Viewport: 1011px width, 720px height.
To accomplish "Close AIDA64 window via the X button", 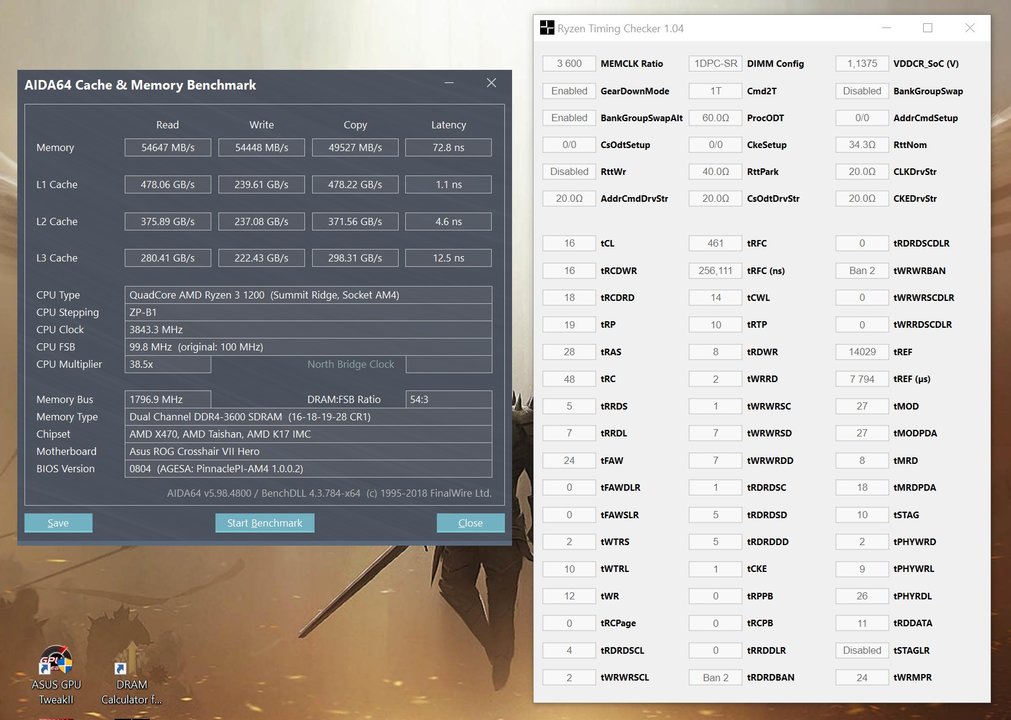I will tap(491, 83).
